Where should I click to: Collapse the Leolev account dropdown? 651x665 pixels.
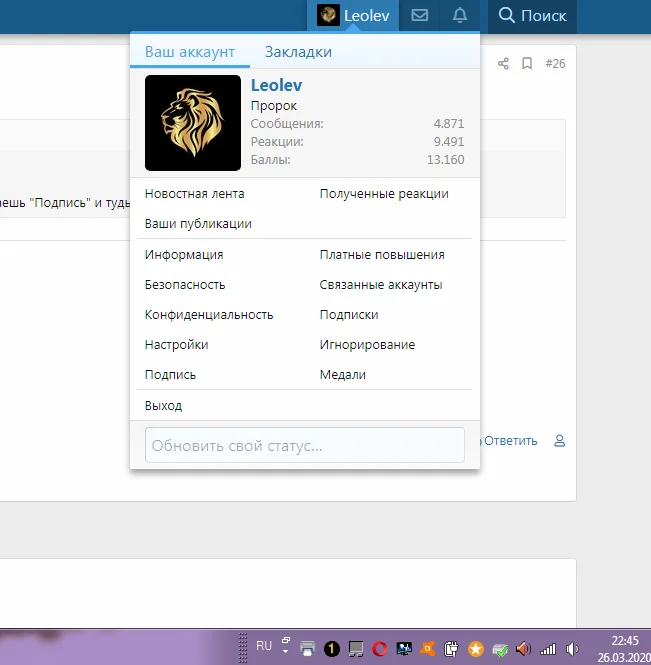[357, 15]
